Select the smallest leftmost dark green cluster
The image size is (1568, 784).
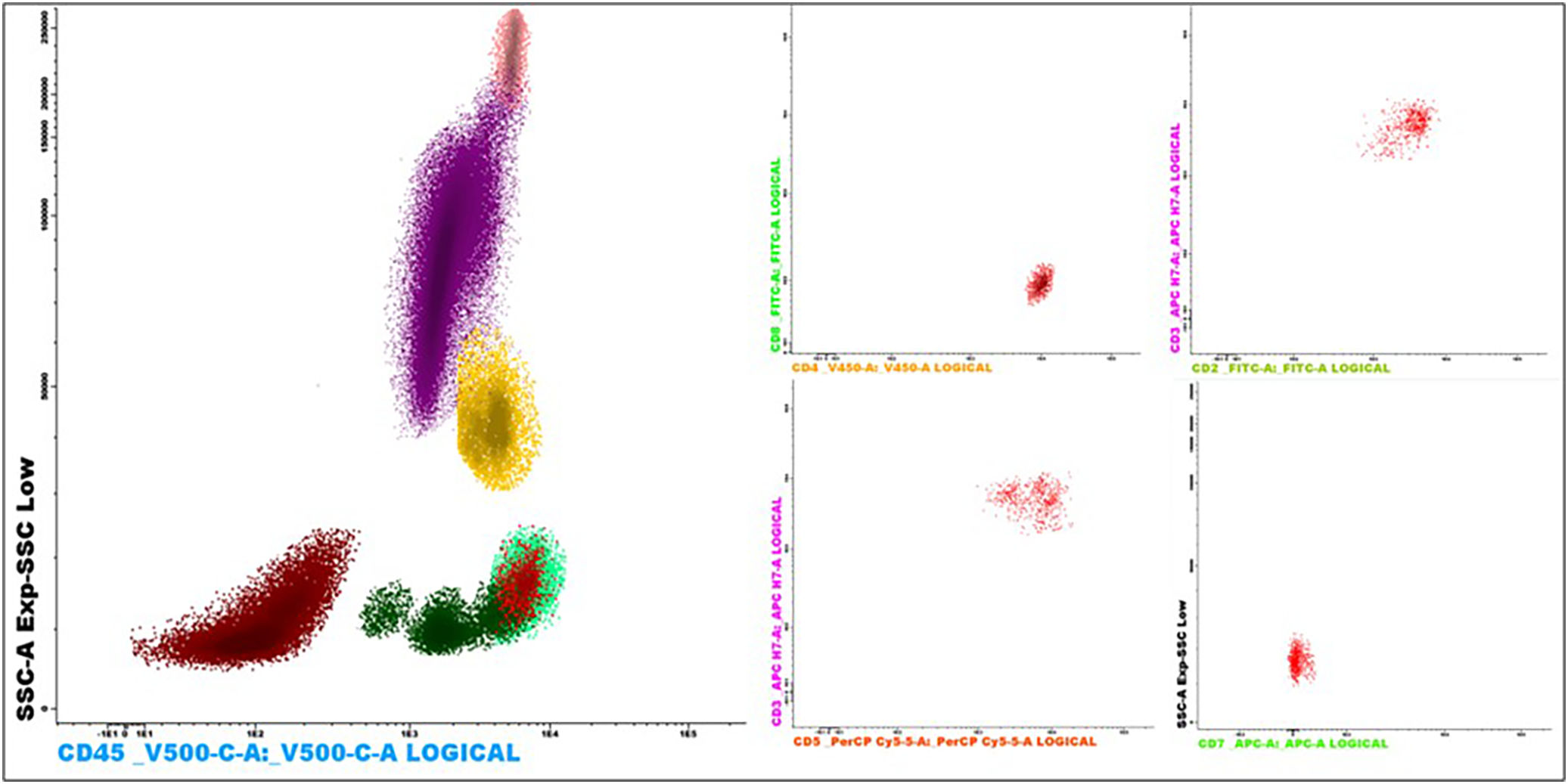(386, 609)
